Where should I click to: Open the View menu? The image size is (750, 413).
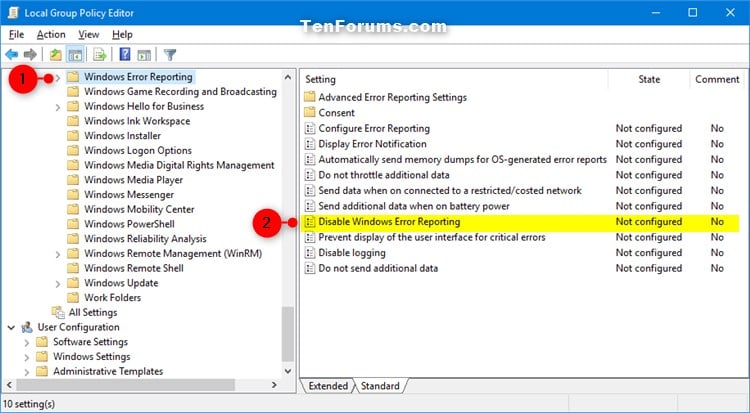(88, 34)
